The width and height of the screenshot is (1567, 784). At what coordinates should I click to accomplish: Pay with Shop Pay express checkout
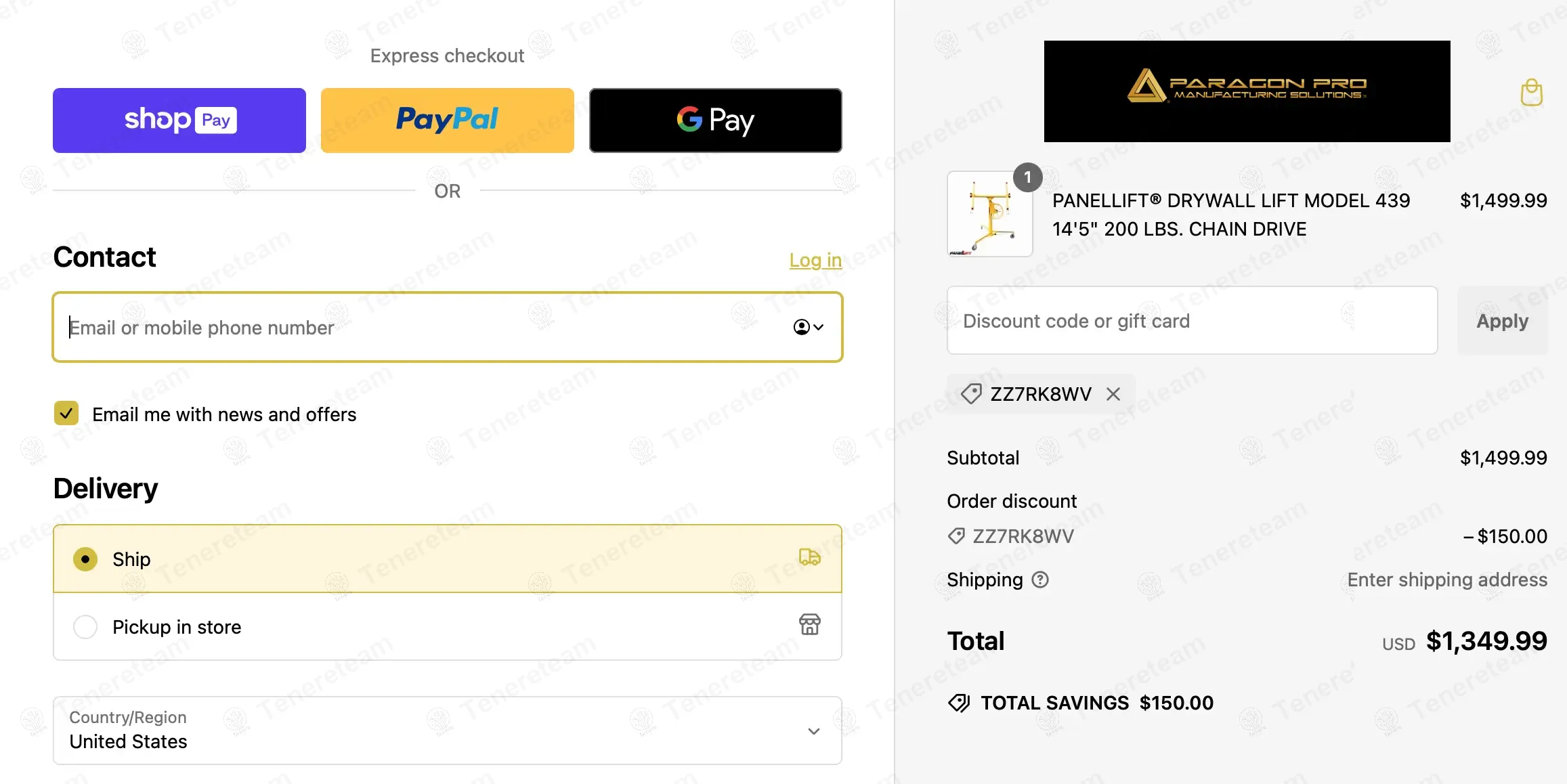click(179, 121)
